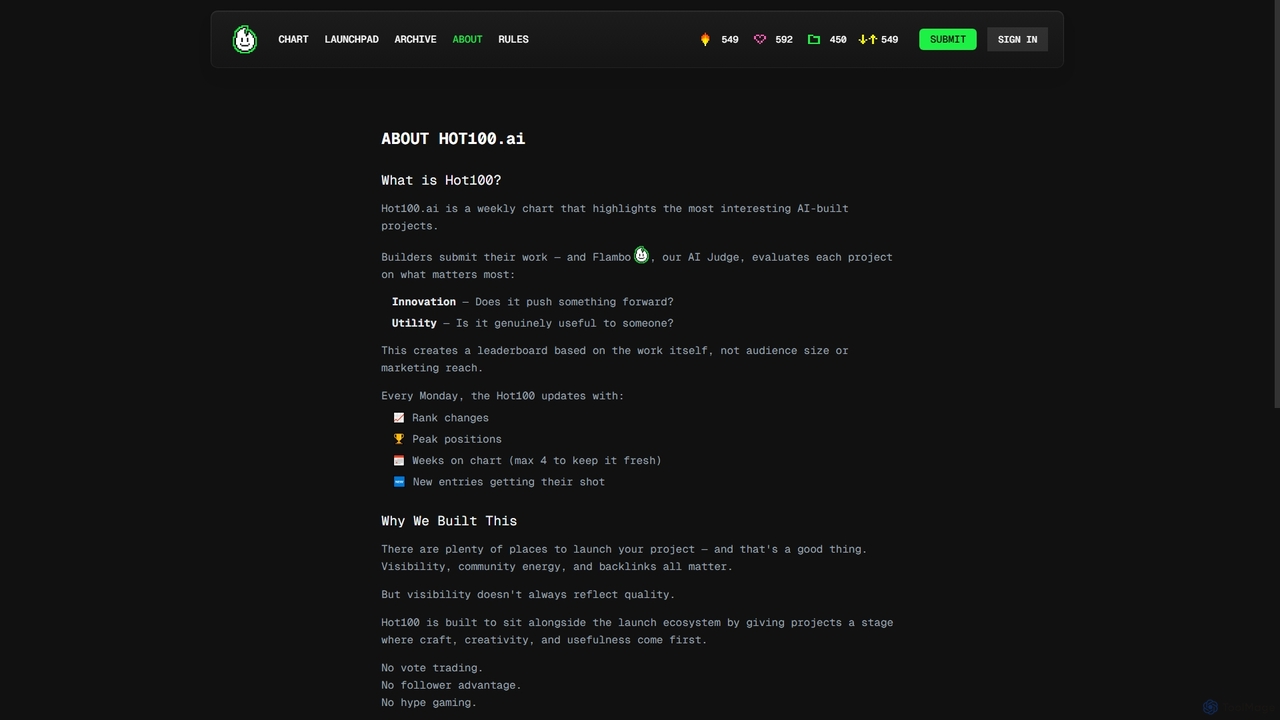Open the ARCHIVE nav link

click(415, 39)
